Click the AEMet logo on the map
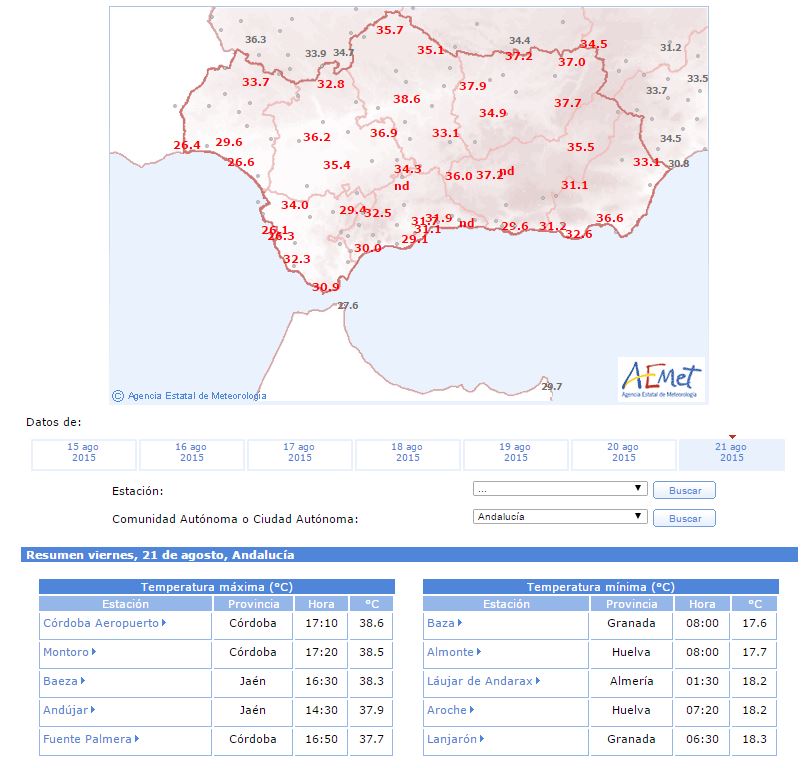 pyautogui.click(x=661, y=379)
